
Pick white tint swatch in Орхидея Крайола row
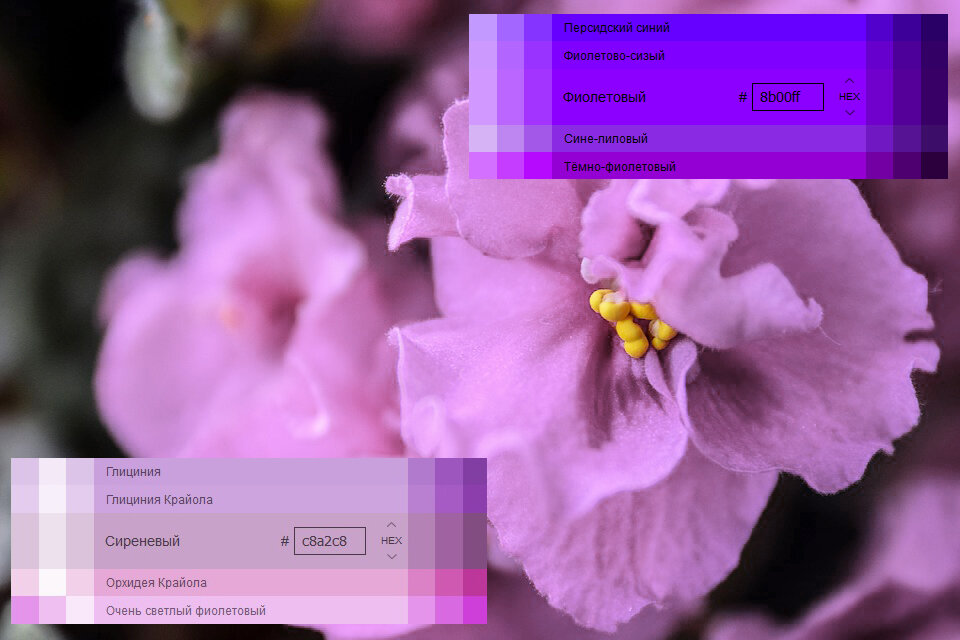52,583
